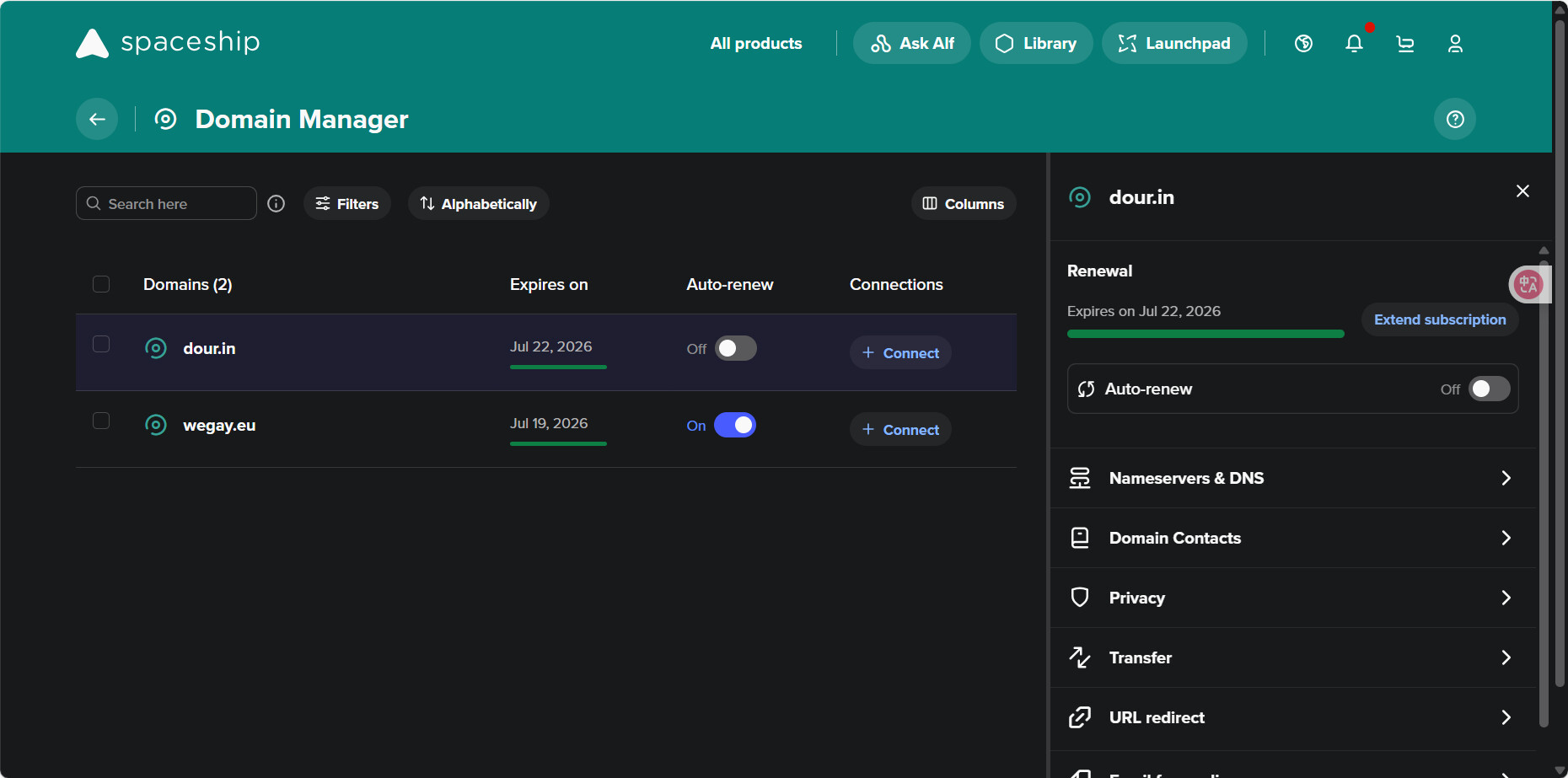The width and height of the screenshot is (1568, 778).
Task: Click the Transfer arrows icon
Action: tap(1080, 657)
